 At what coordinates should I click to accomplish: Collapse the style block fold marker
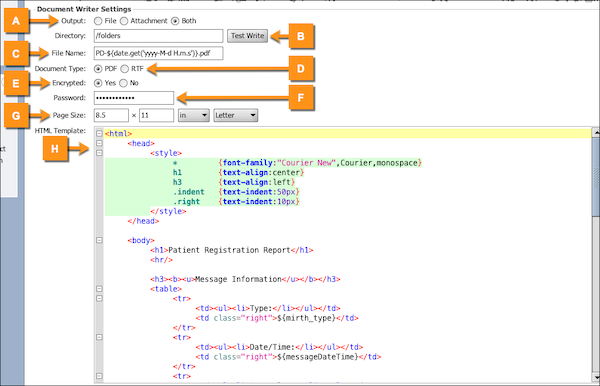(x=99, y=153)
